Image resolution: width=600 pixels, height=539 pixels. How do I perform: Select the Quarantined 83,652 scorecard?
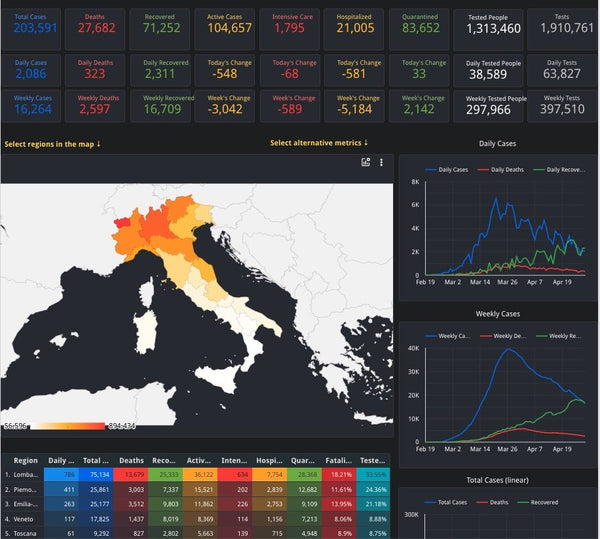click(419, 29)
